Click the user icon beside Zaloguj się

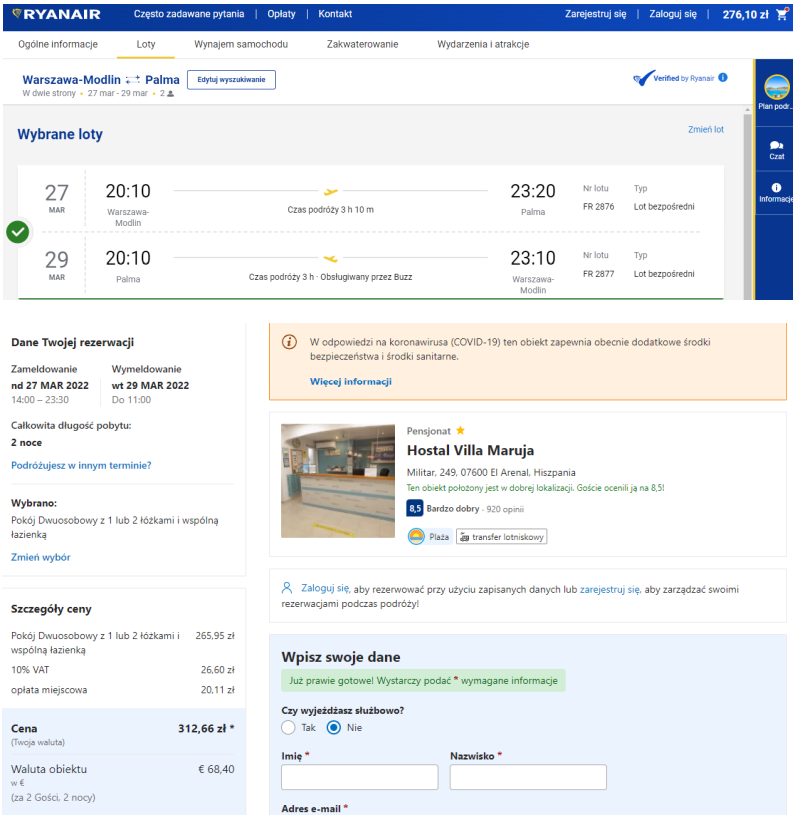(x=287, y=588)
